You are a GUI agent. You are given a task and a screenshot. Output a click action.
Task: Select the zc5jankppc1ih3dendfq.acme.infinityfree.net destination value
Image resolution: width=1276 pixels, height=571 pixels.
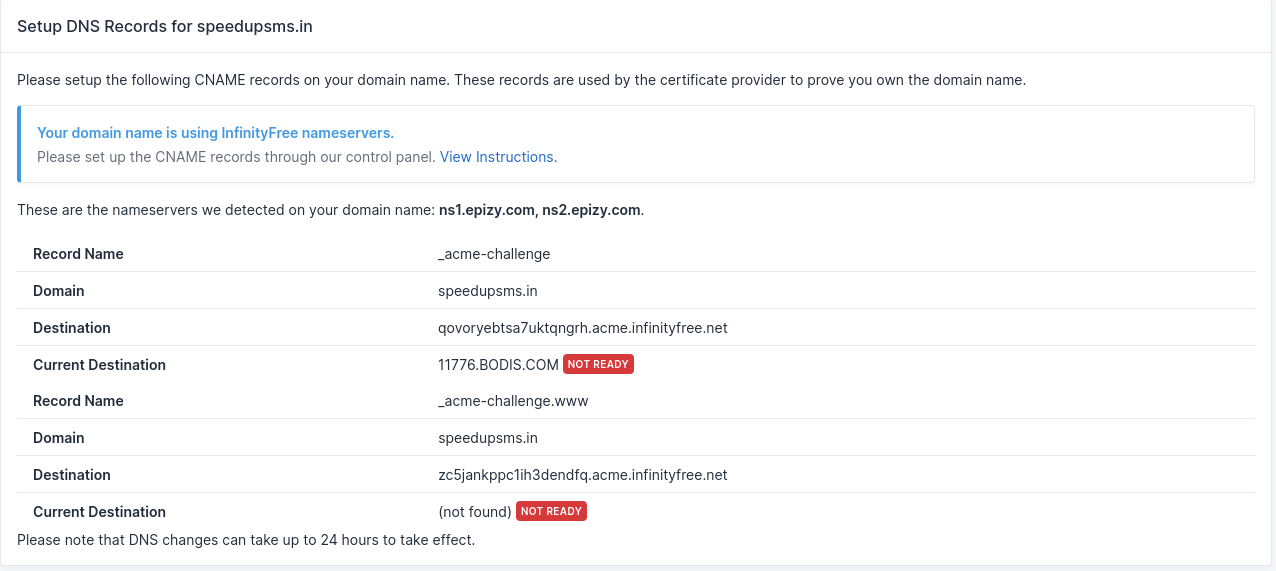click(582, 475)
